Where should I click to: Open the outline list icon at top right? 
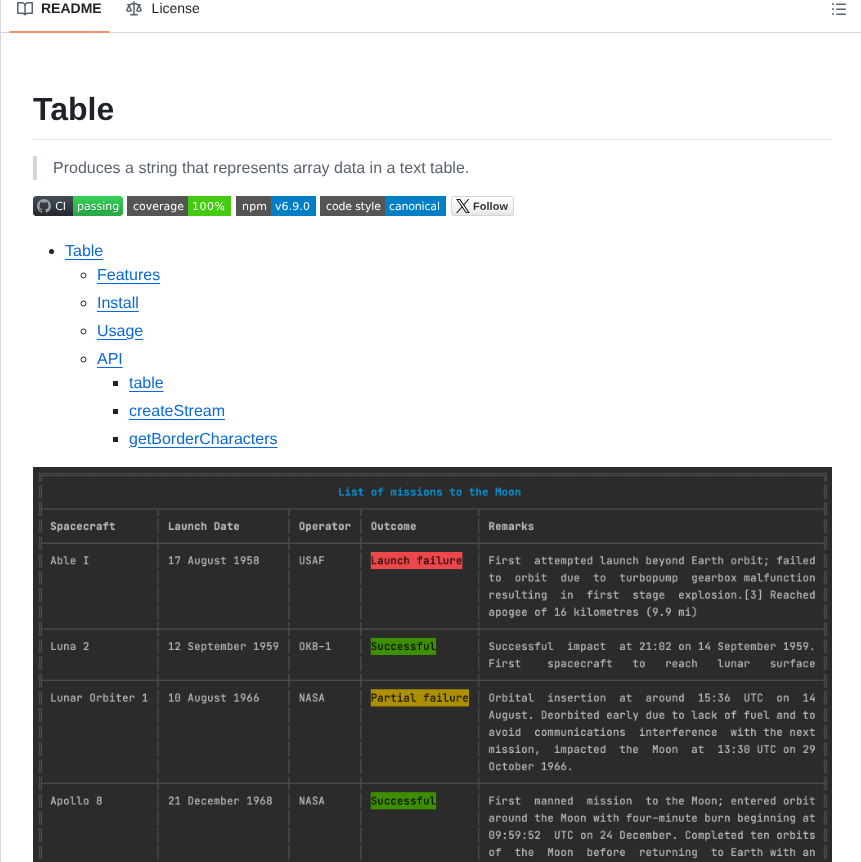pos(838,8)
